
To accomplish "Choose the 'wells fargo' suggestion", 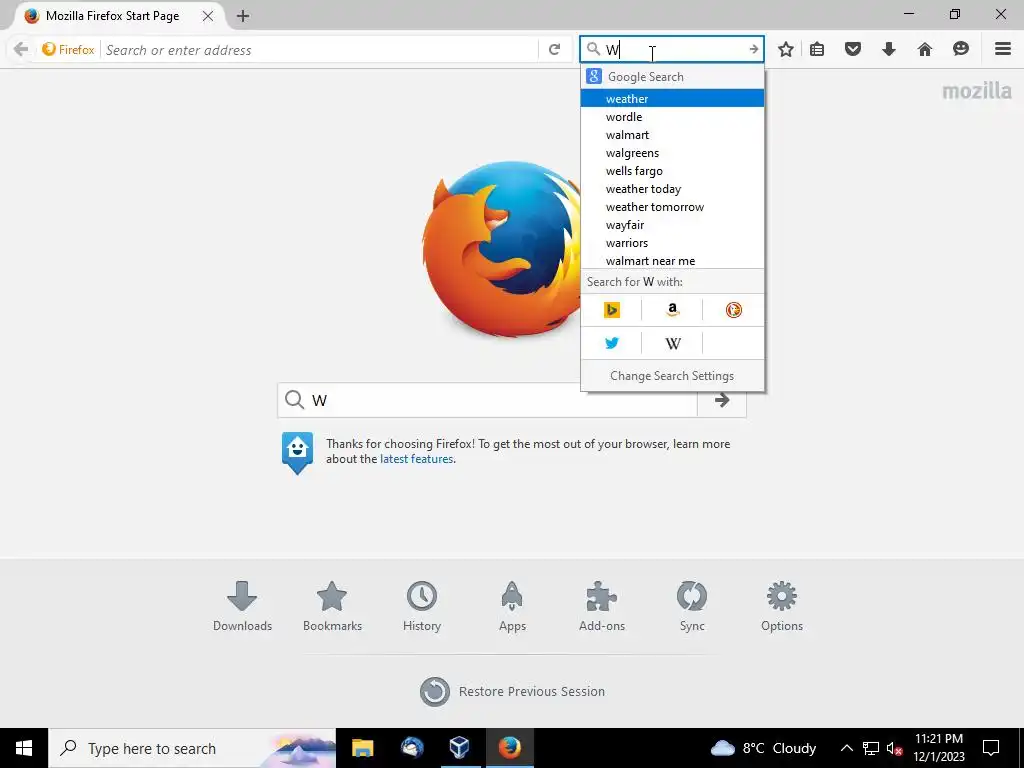I will (x=672, y=171).
